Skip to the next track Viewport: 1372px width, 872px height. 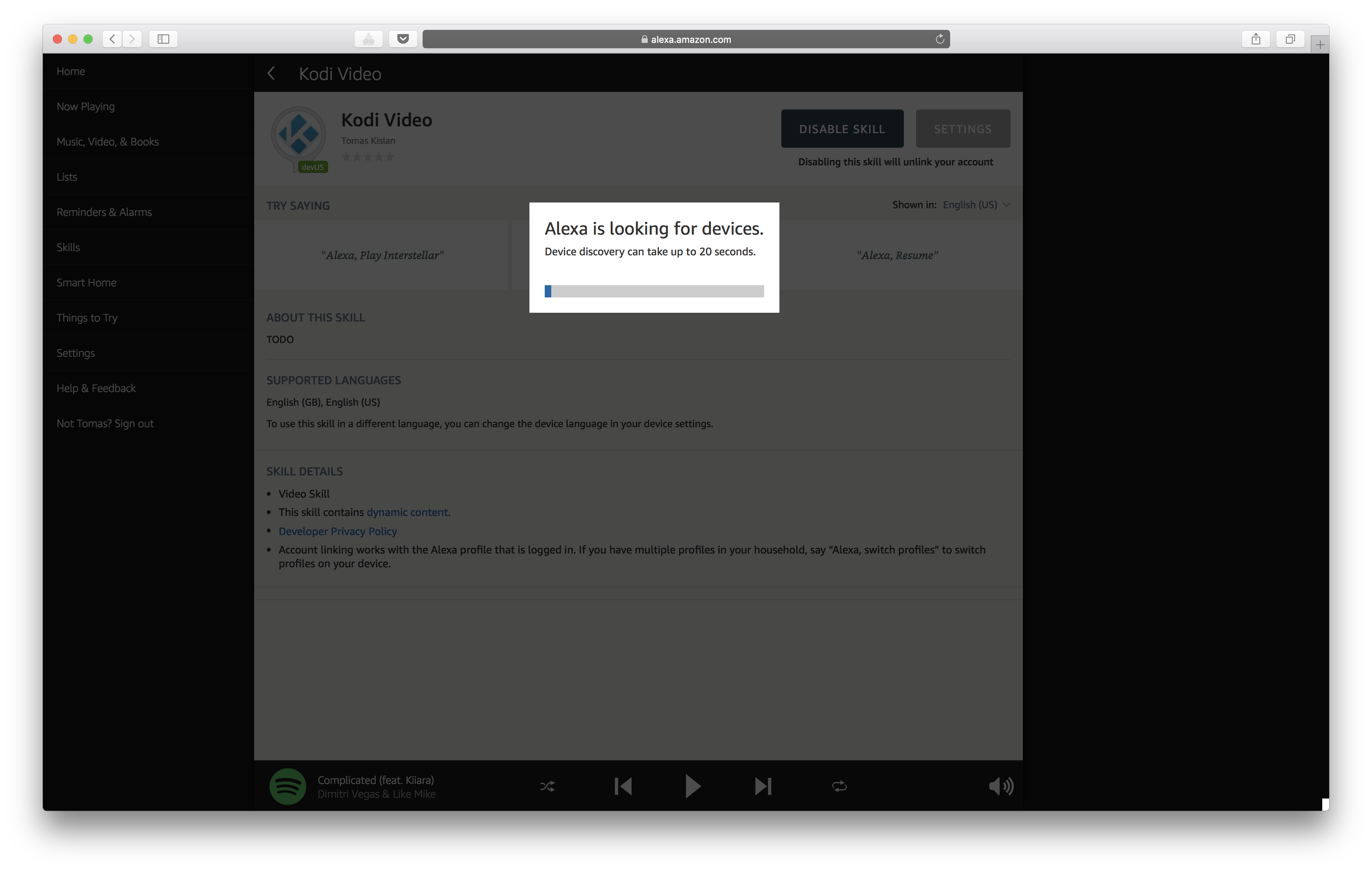[x=763, y=787]
